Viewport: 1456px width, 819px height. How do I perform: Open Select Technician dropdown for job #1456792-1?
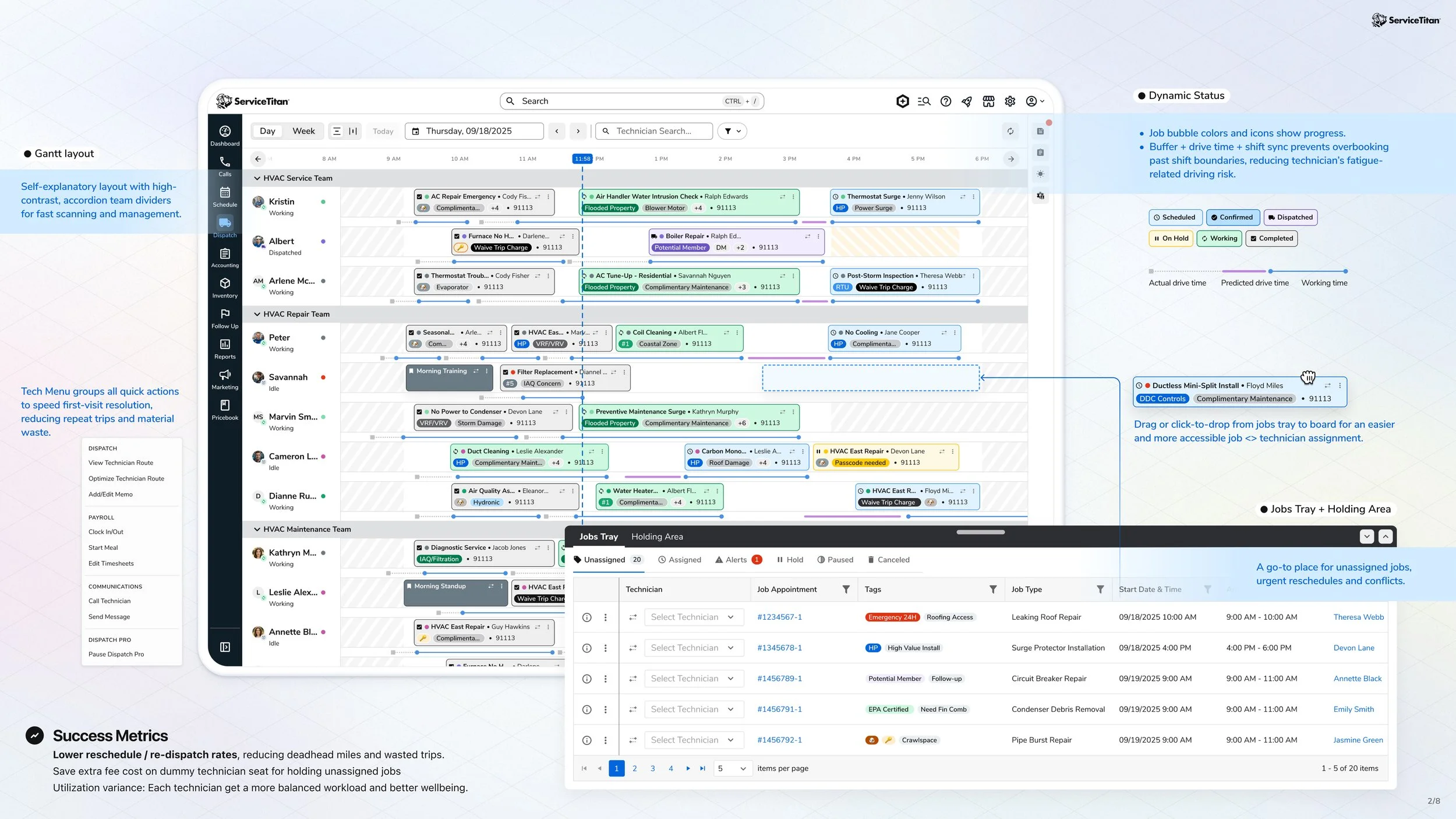[x=694, y=740]
